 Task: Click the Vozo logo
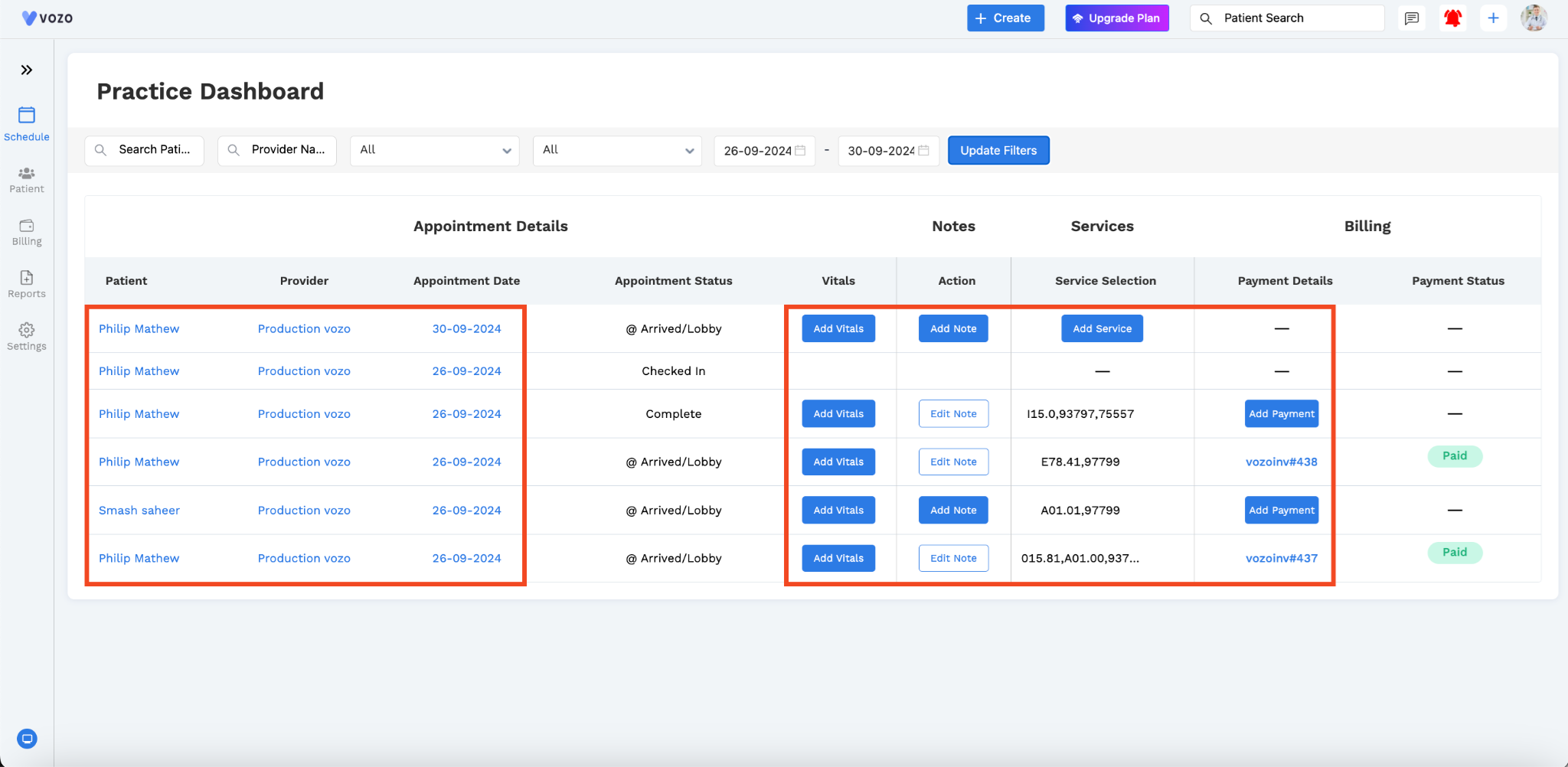coord(47,18)
